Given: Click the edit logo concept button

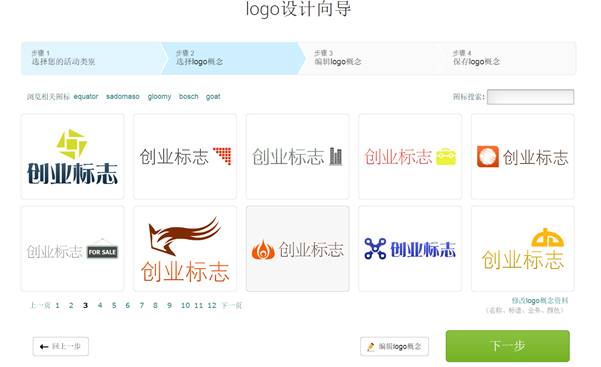Looking at the screenshot, I should pos(394,347).
